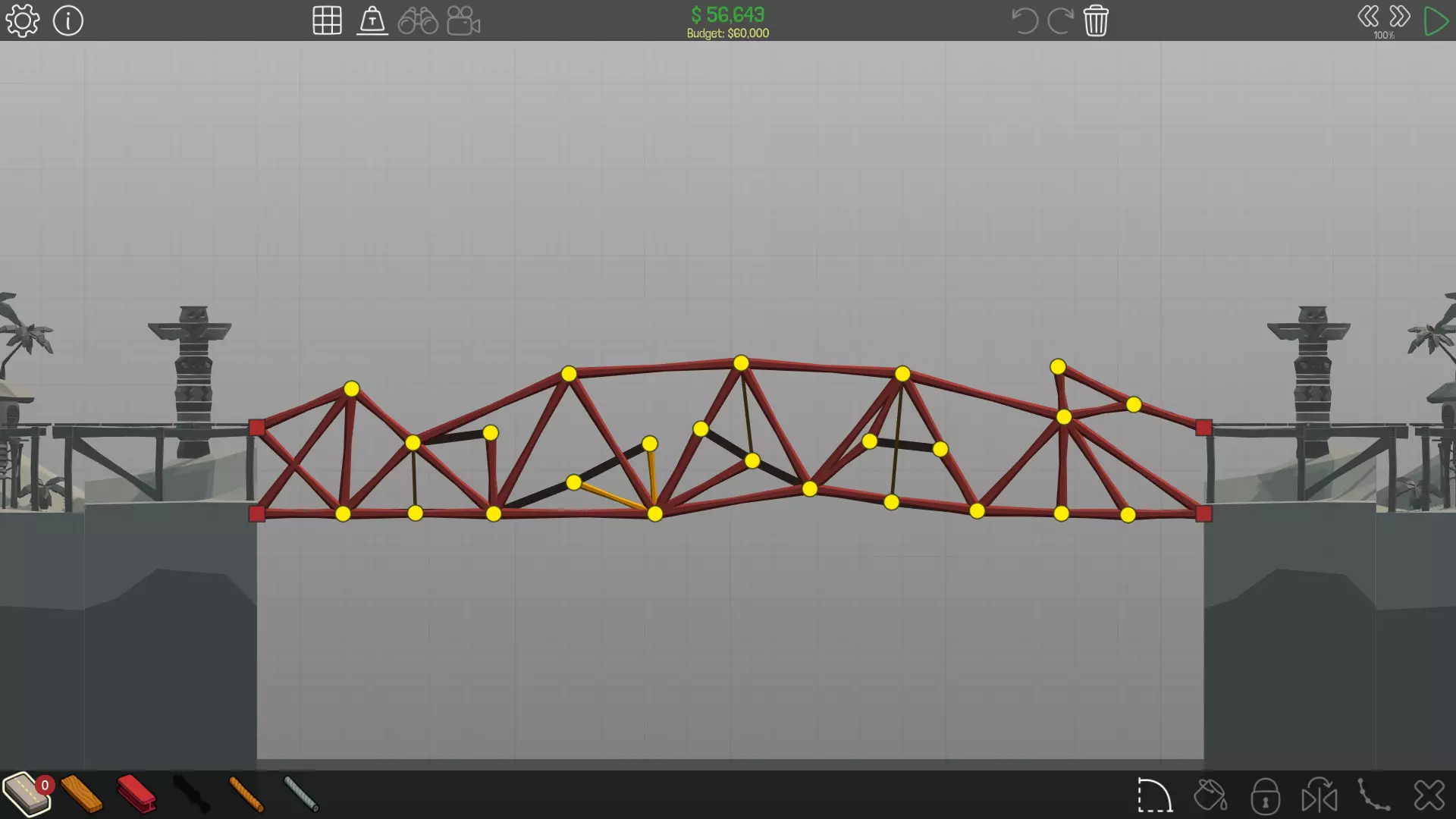Viewport: 1456px width, 819px height.
Task: Increase the simulation speed
Action: pyautogui.click(x=1400, y=17)
